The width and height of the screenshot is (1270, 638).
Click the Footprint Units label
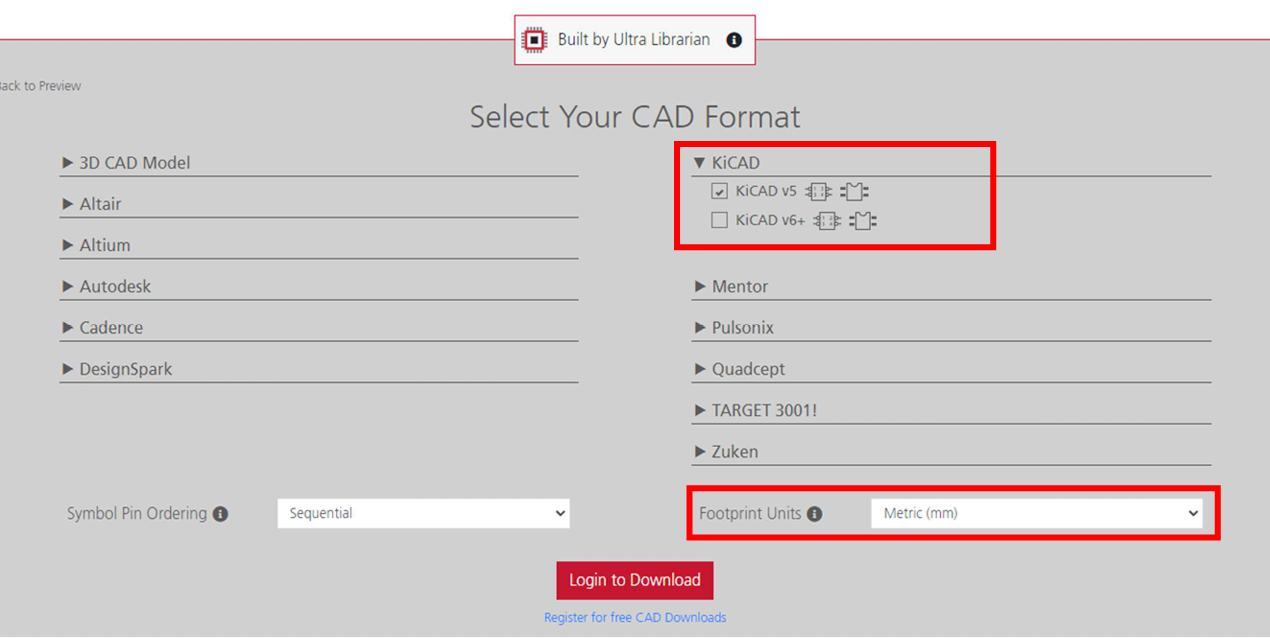750,514
